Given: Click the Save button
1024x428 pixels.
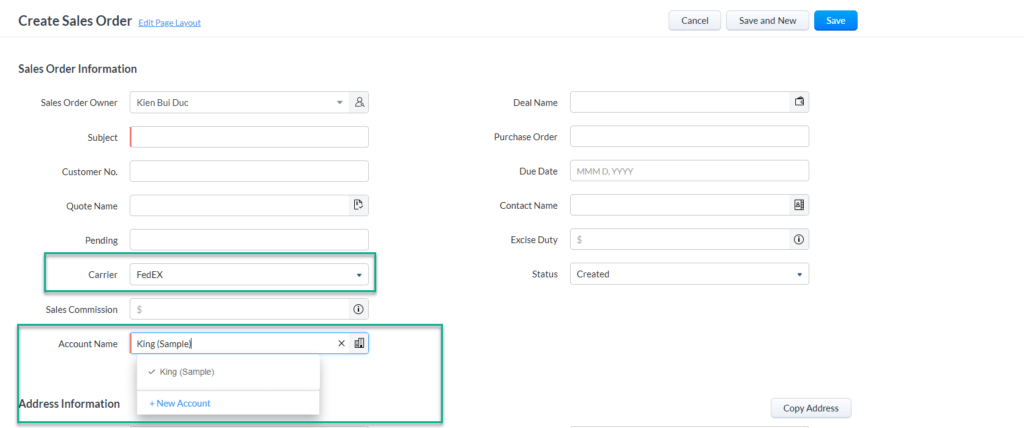Looking at the screenshot, I should point(835,20).
